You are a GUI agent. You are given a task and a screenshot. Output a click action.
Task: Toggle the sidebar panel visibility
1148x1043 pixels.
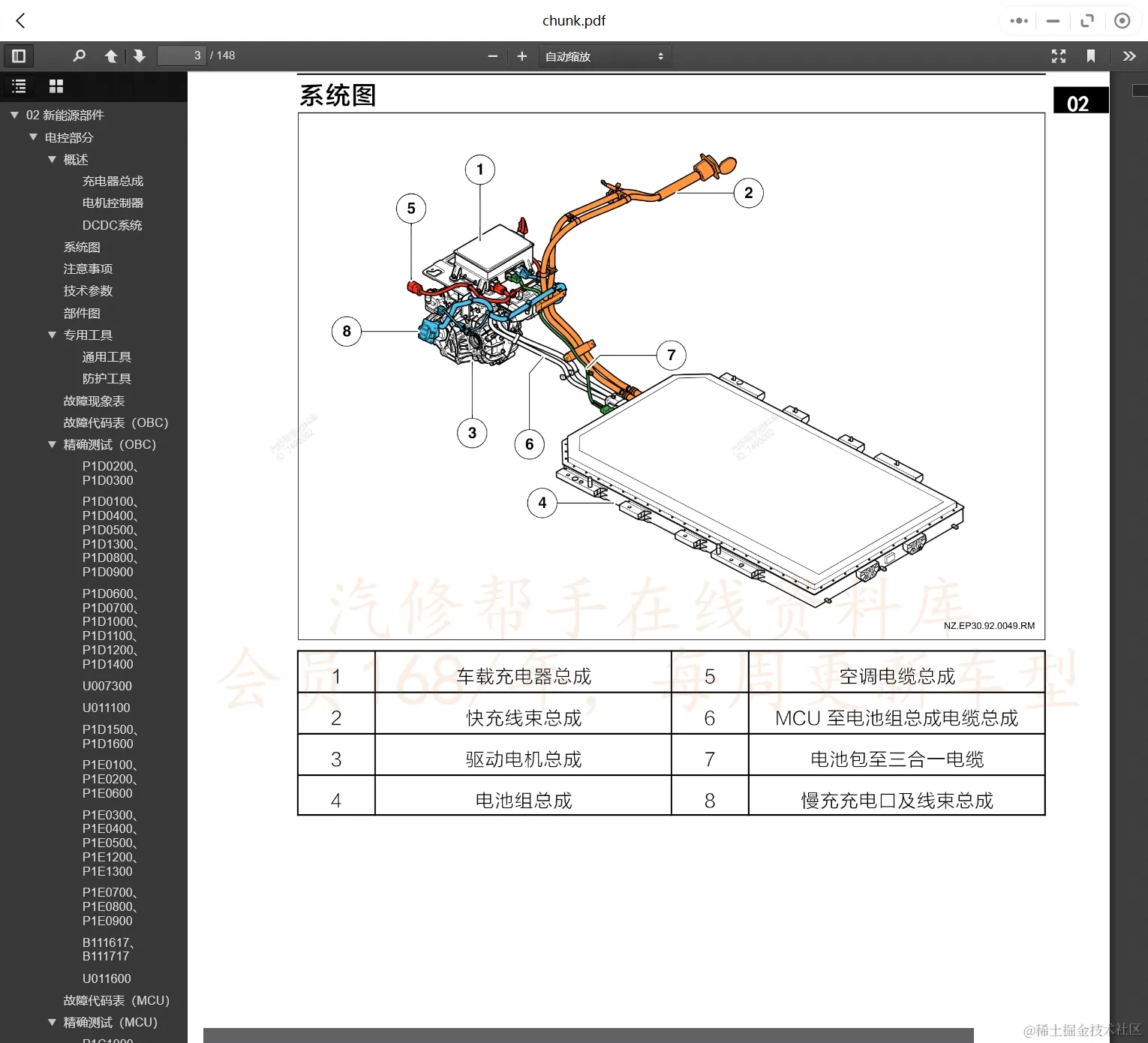pyautogui.click(x=19, y=56)
